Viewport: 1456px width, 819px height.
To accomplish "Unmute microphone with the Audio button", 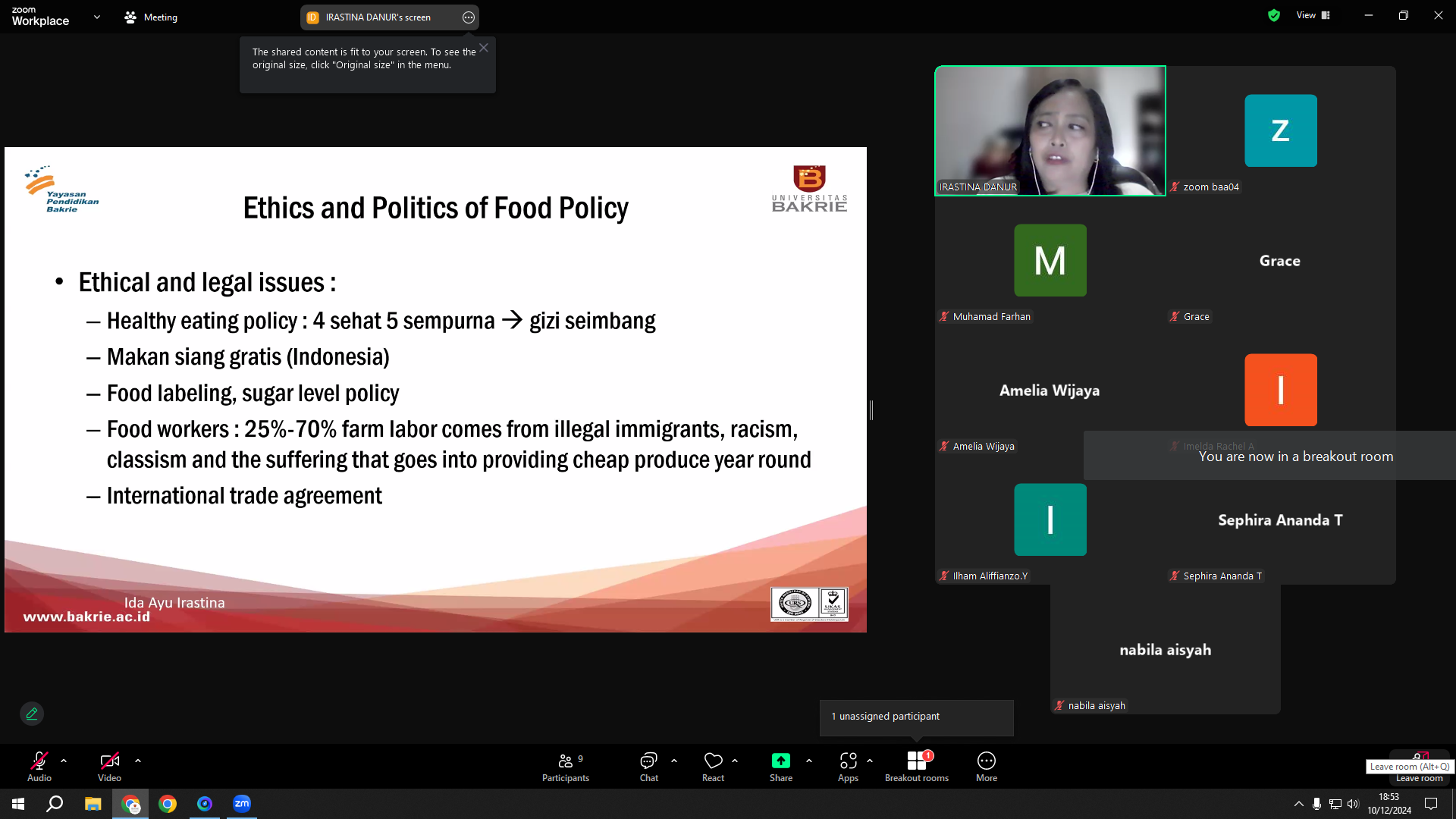I will [x=39, y=766].
